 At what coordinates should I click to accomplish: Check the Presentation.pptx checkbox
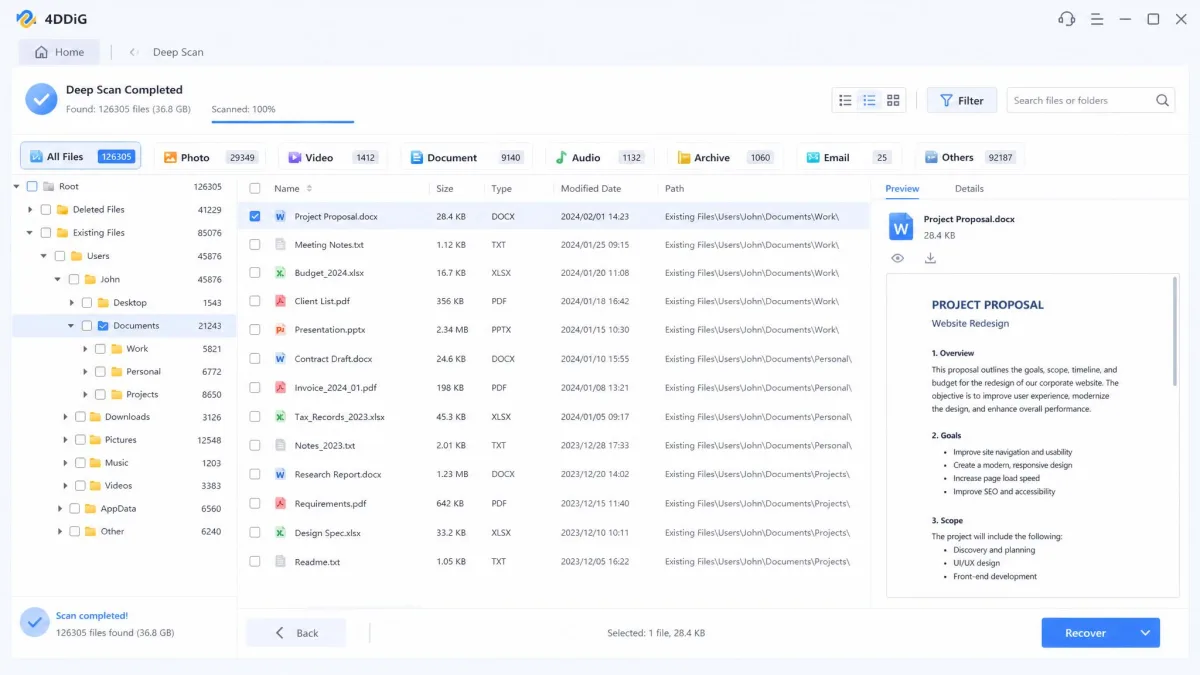tap(255, 329)
